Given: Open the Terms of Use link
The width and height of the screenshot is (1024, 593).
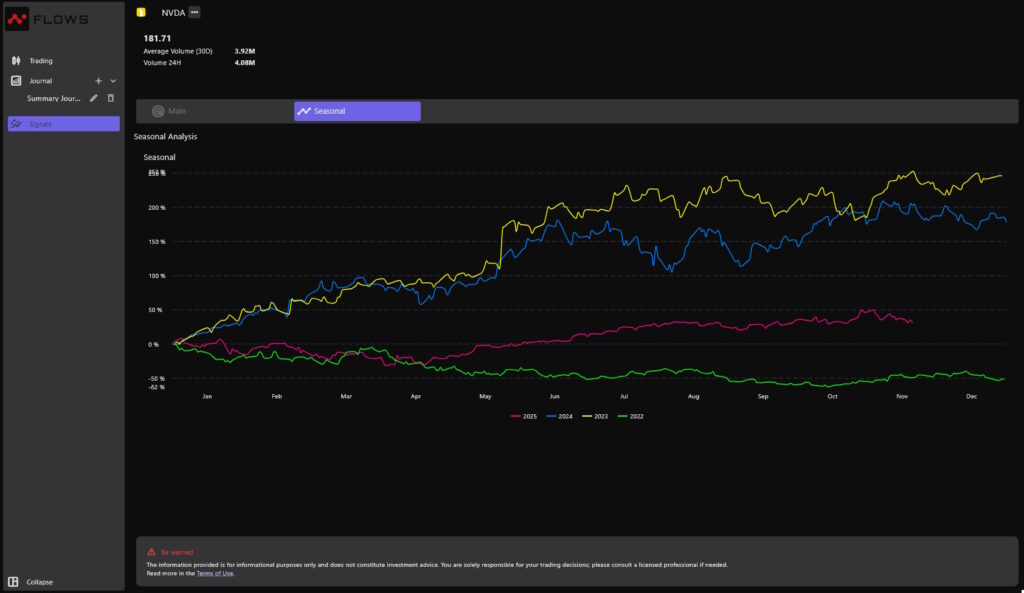Looking at the screenshot, I should pos(215,573).
